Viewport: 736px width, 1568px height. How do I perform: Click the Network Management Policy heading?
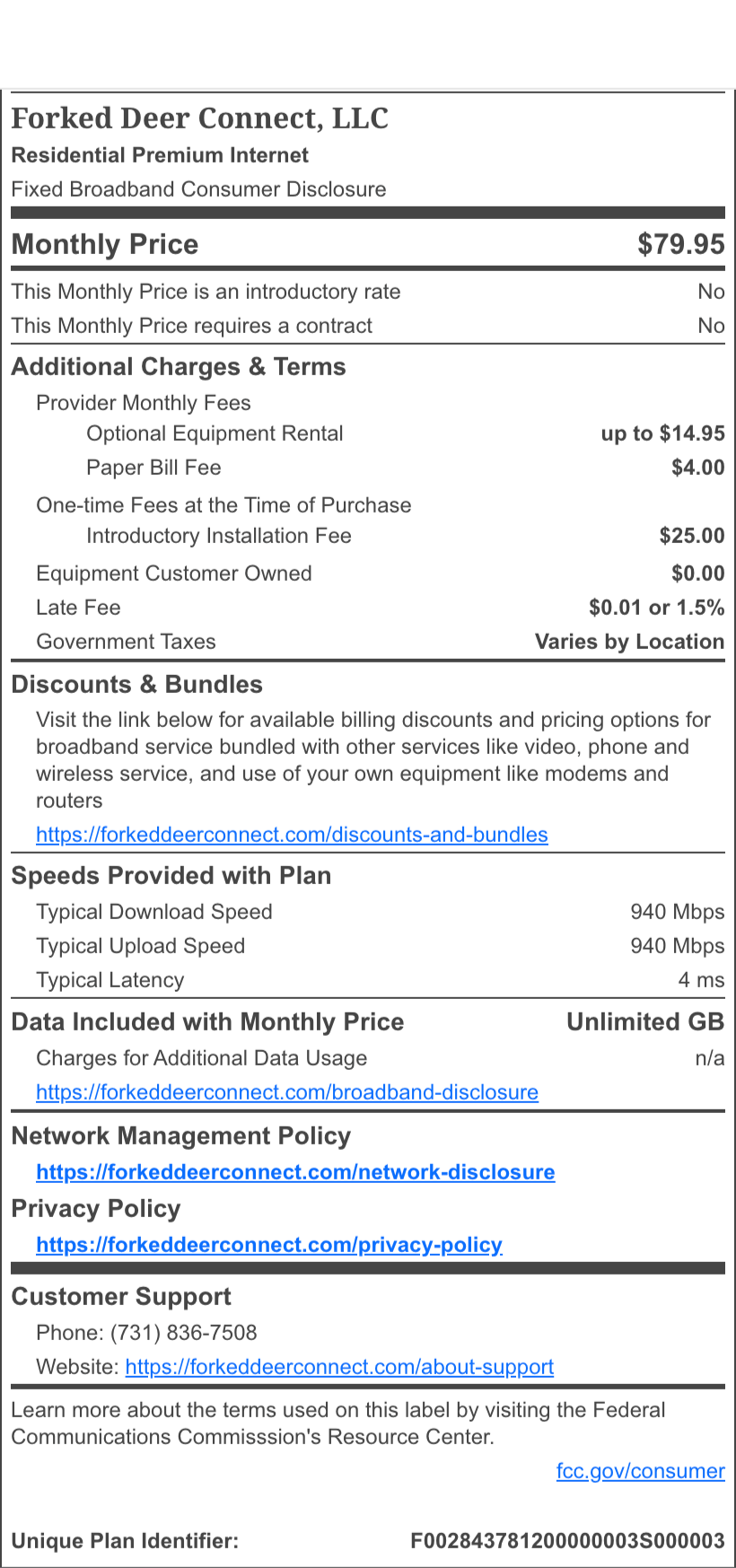click(x=180, y=1136)
